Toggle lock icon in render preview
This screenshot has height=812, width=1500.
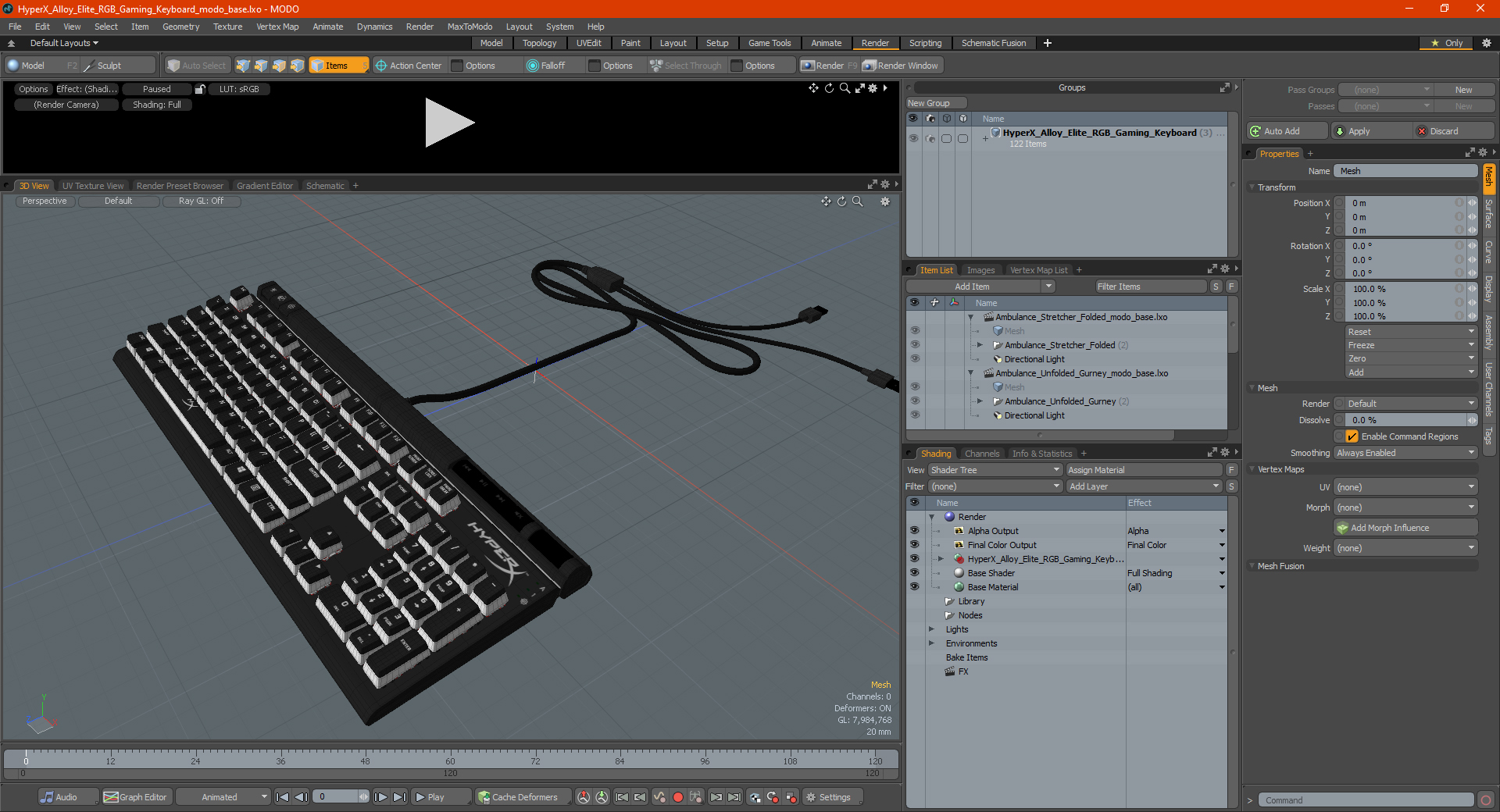(x=200, y=89)
